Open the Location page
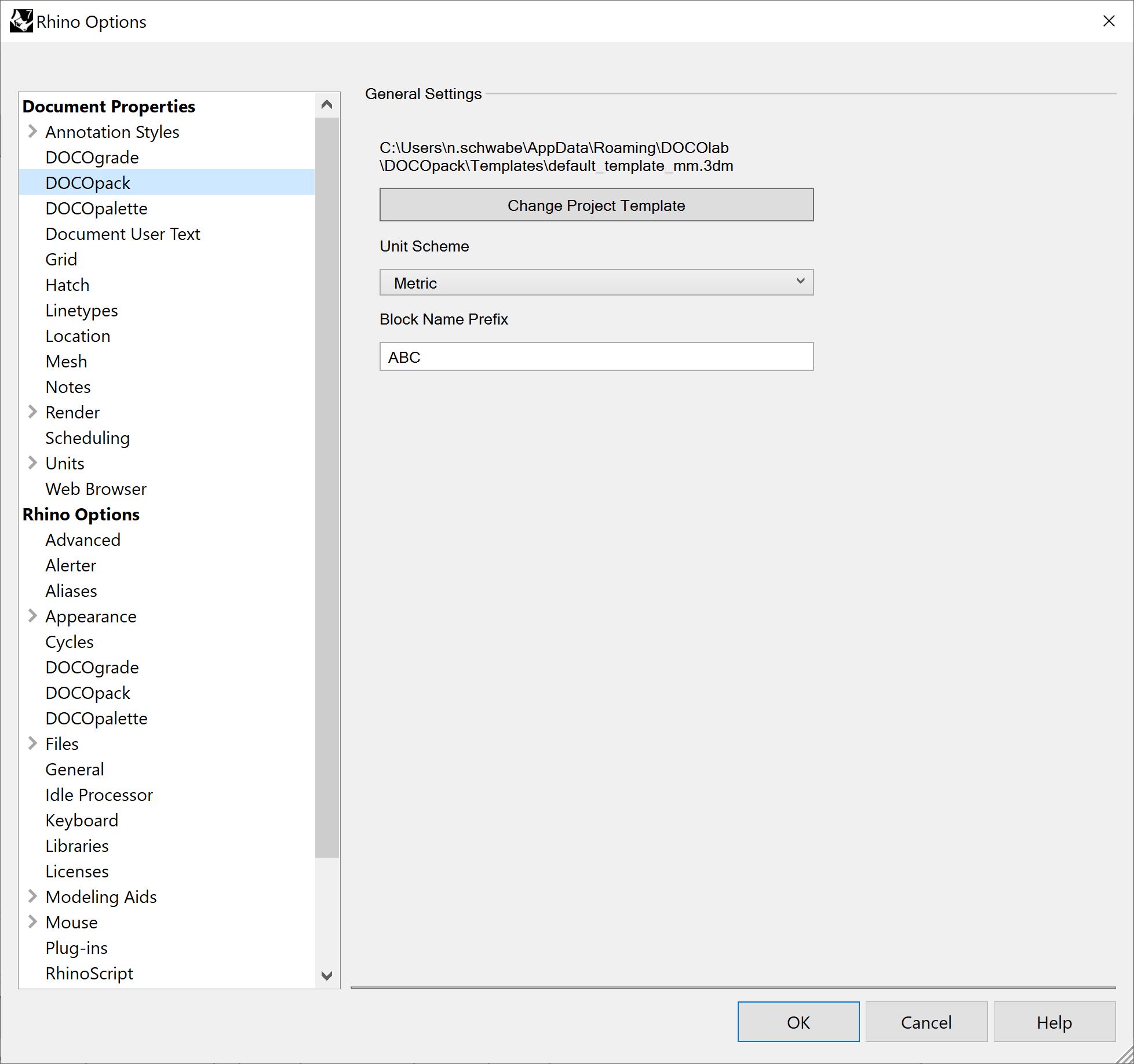 click(x=78, y=336)
